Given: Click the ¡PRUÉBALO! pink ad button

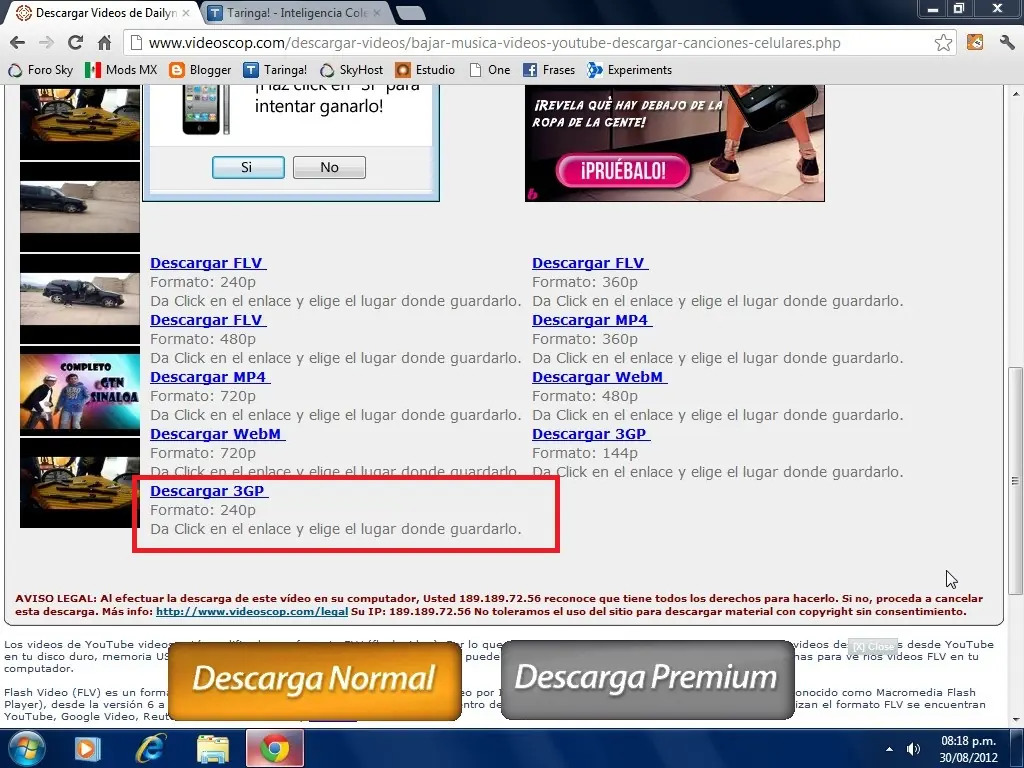Looking at the screenshot, I should [623, 171].
